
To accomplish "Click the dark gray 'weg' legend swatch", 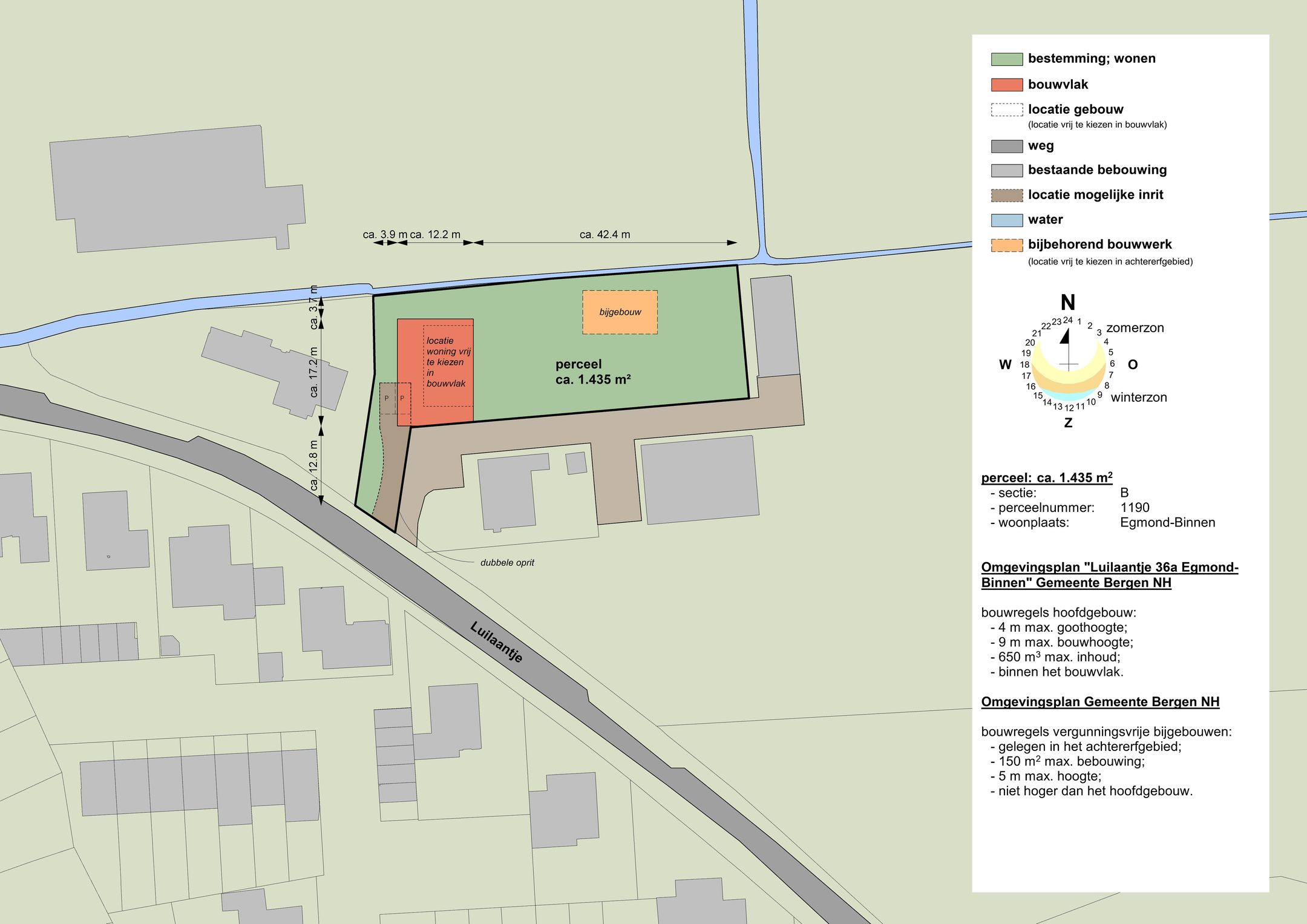I will (x=1006, y=146).
